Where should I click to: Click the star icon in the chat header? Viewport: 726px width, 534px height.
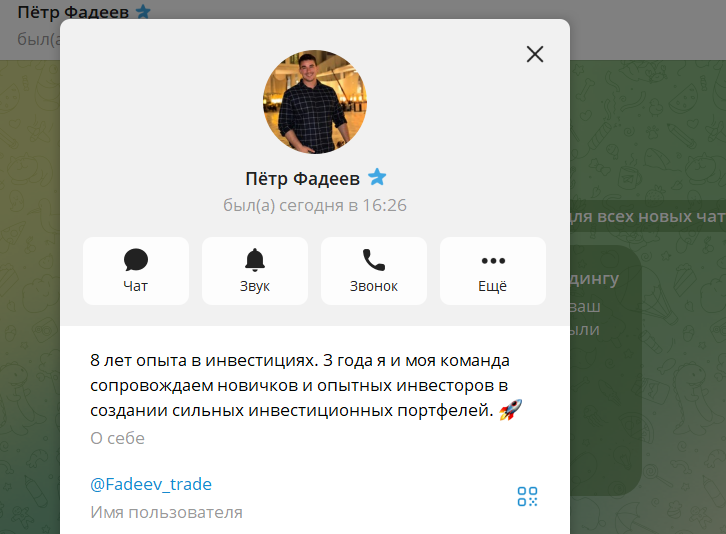click(143, 11)
